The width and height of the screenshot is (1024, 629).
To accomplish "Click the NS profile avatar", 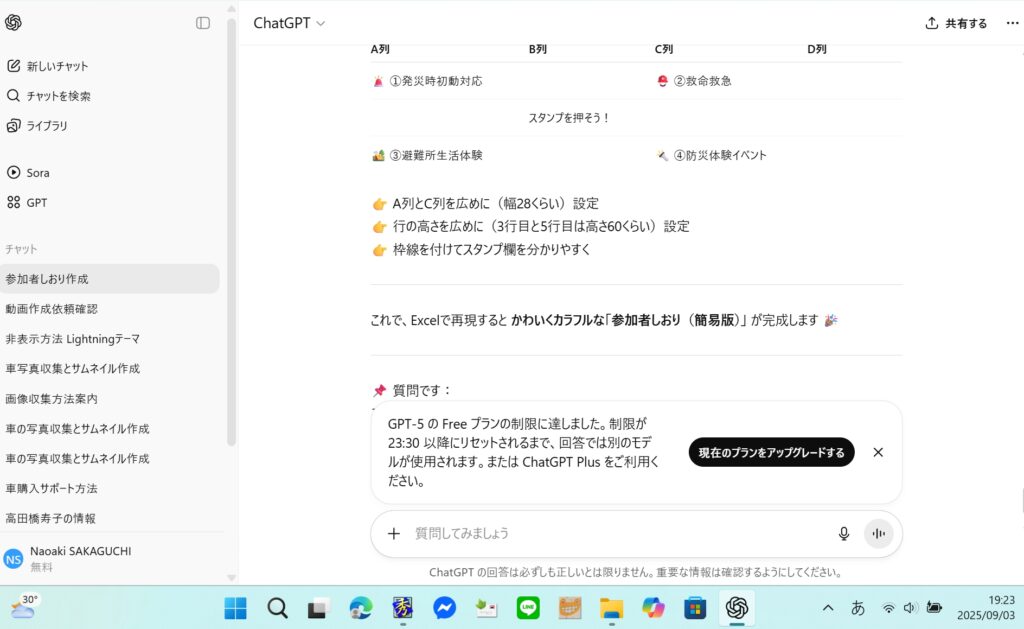I will (13, 559).
